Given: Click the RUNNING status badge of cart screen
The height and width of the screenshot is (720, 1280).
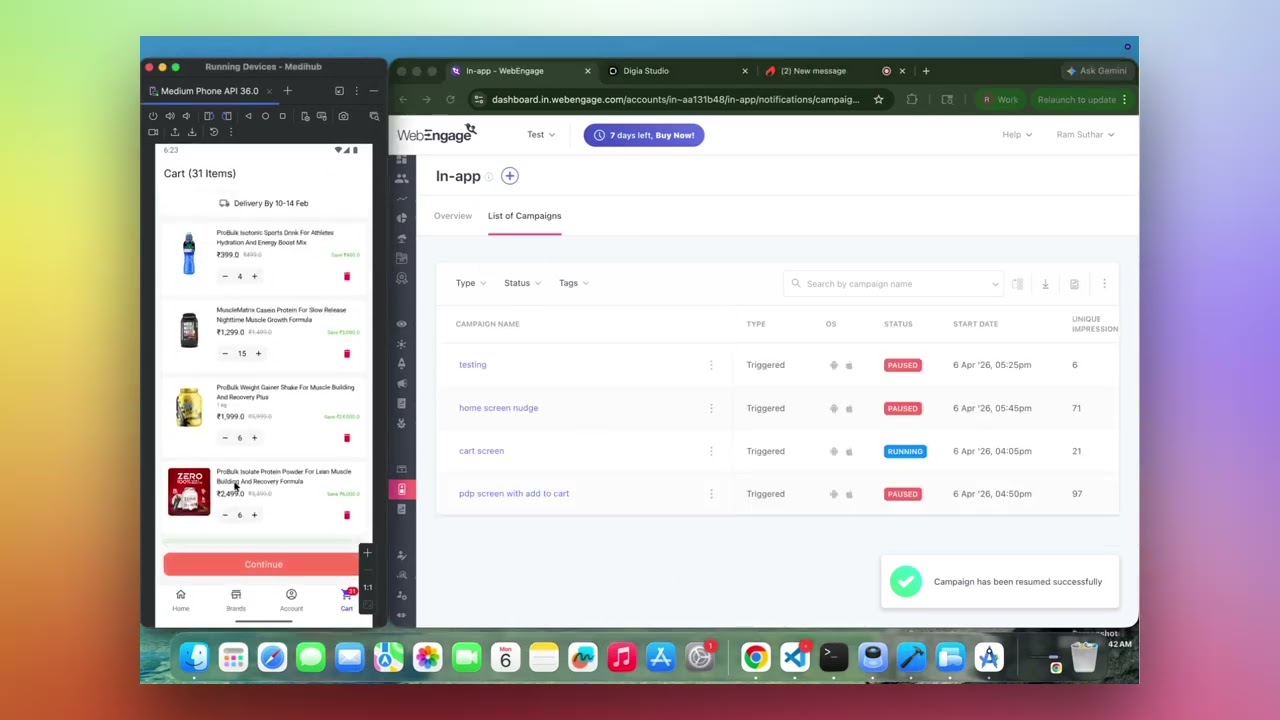Looking at the screenshot, I should pos(905,451).
